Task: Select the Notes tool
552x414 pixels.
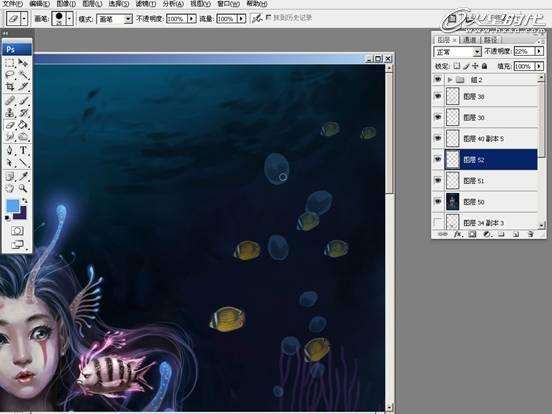Action: tap(10, 176)
